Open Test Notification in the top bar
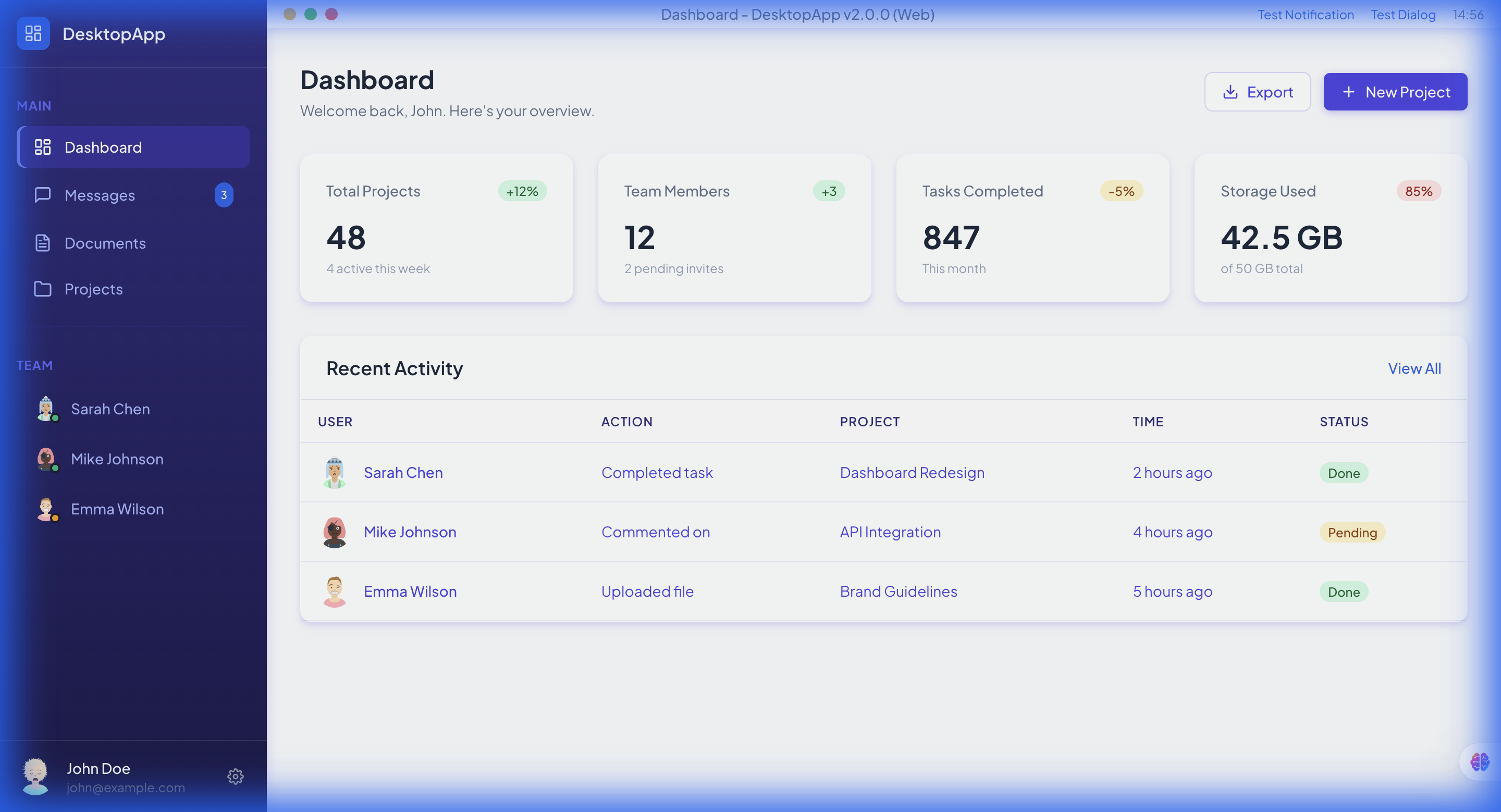This screenshot has width=1501, height=812. pyautogui.click(x=1305, y=15)
